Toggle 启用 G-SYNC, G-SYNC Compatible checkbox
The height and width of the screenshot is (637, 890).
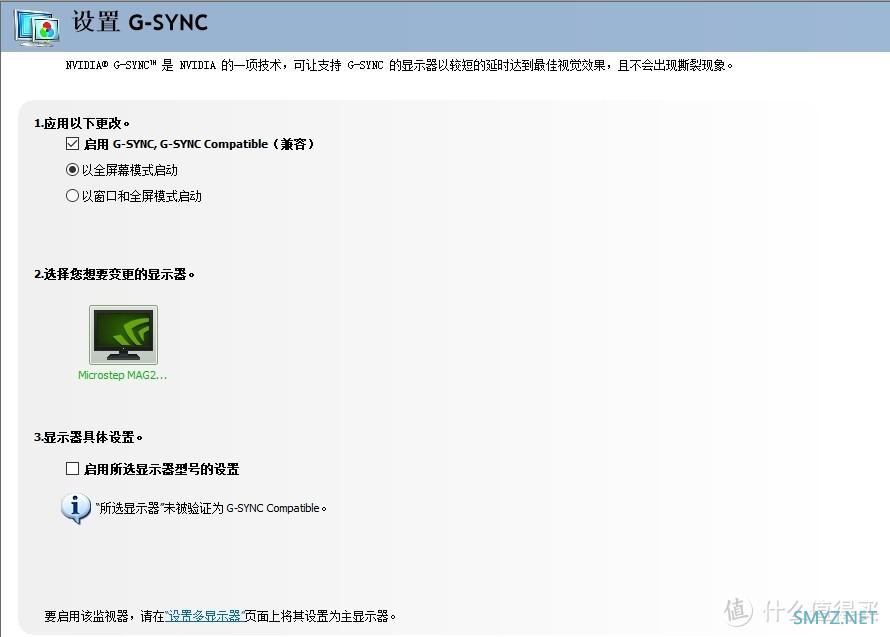(72, 144)
